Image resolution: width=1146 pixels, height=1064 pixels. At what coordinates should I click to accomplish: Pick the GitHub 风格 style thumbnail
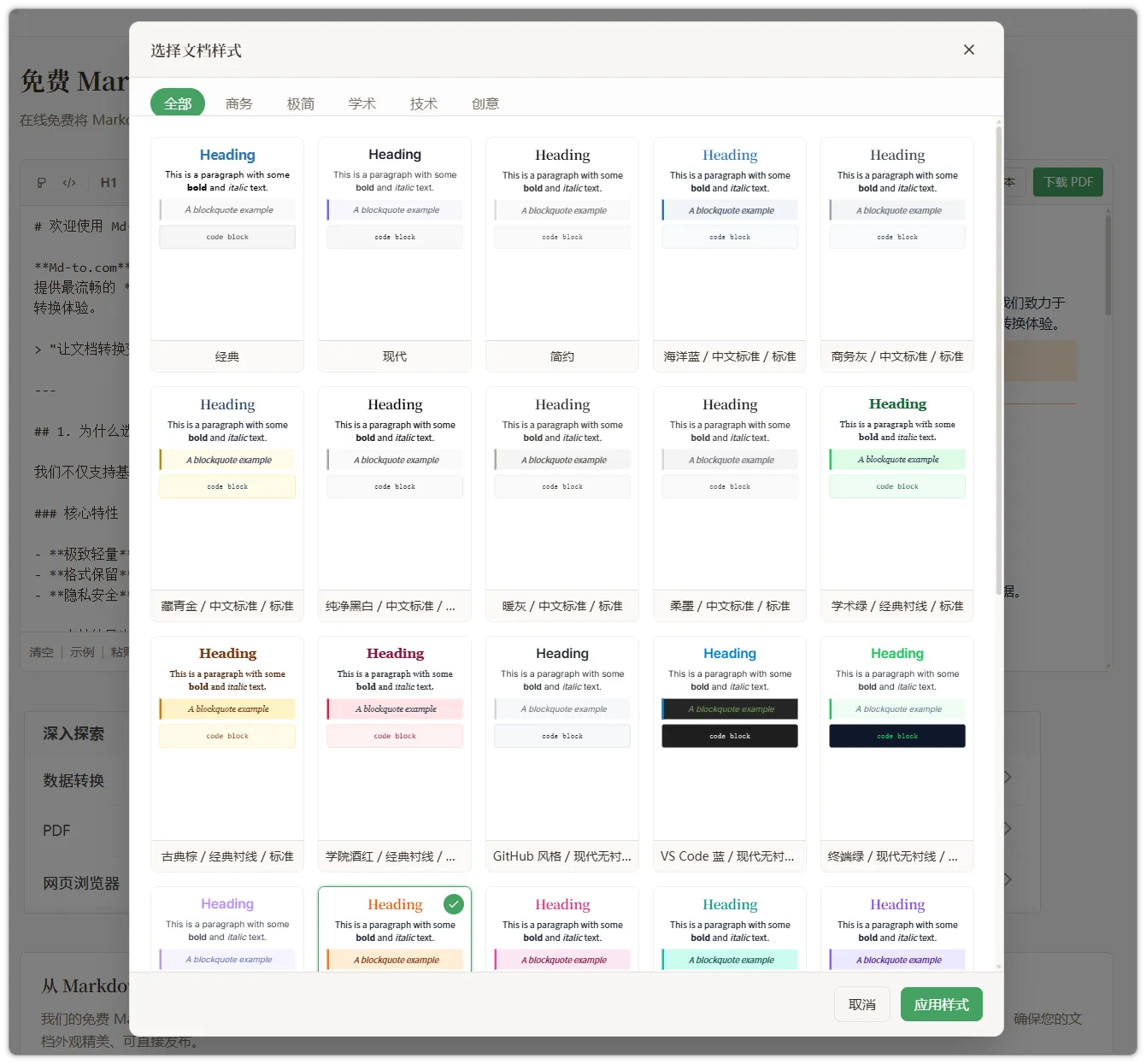[x=562, y=753]
